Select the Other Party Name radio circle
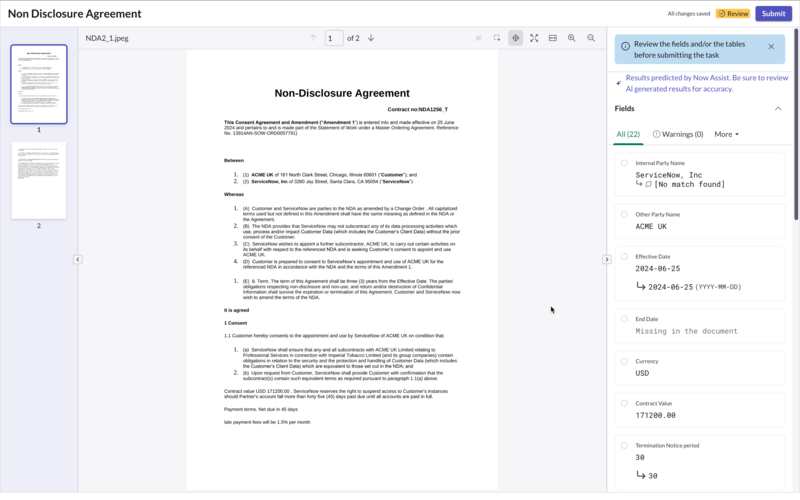Screen dimensions: 800x500 [x=624, y=214]
